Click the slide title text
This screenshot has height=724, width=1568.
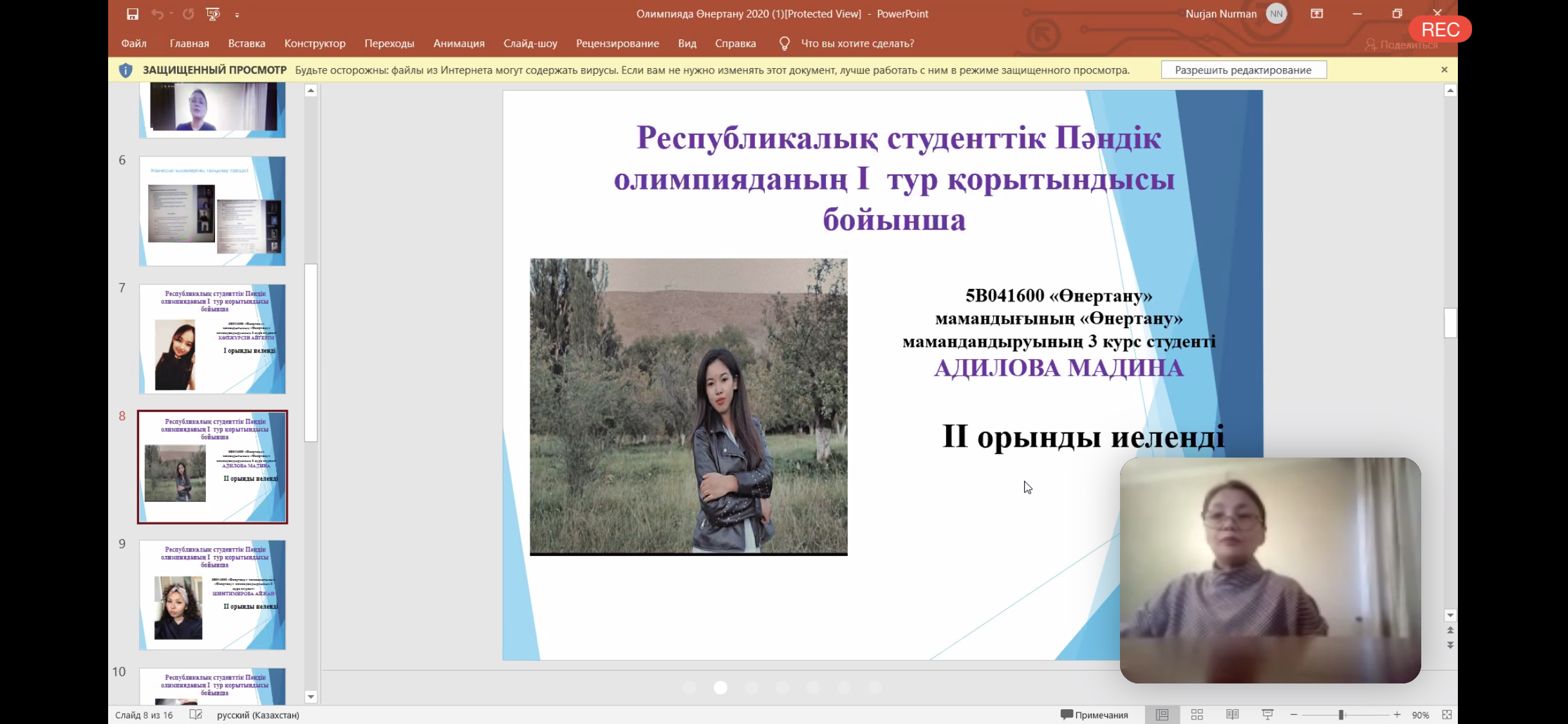point(894,178)
